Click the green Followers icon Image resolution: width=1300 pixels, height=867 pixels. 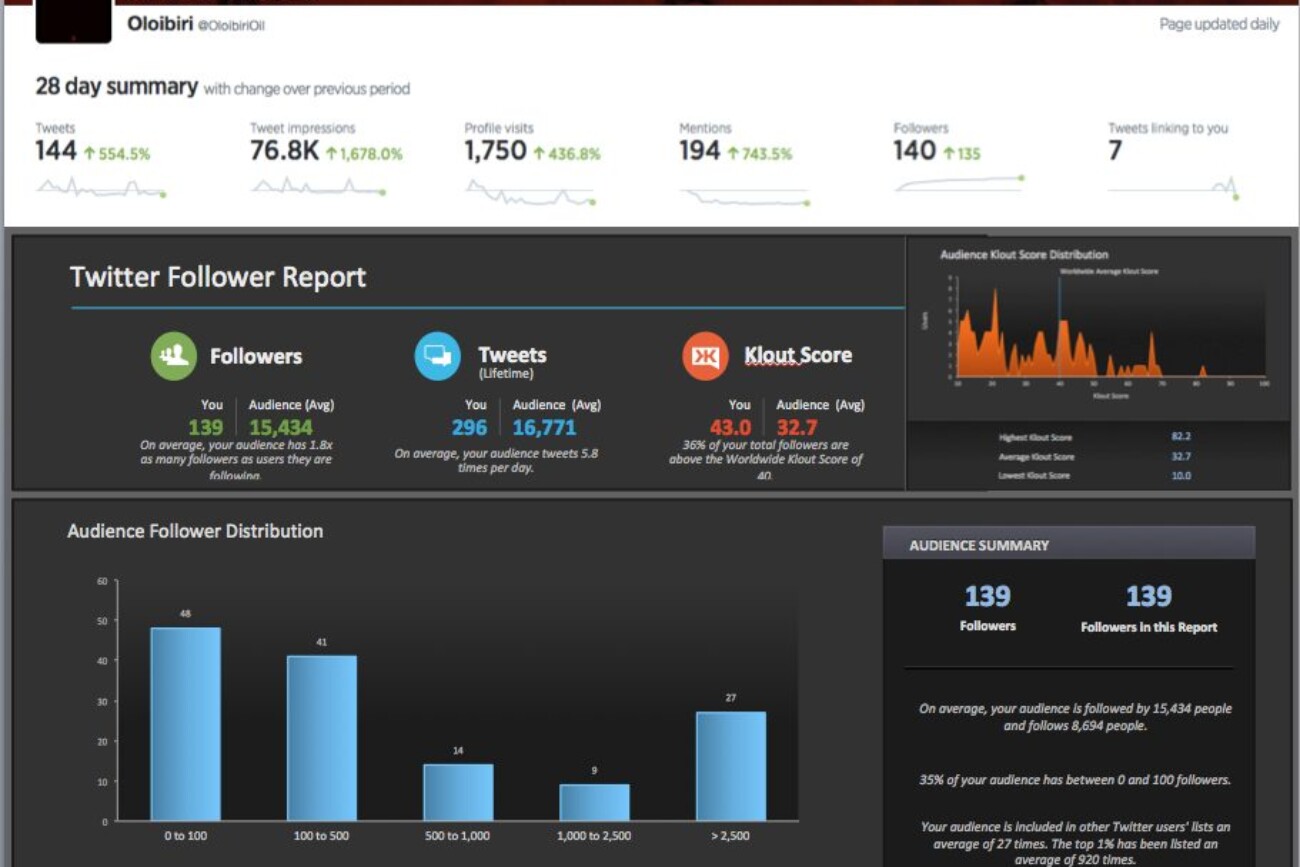tap(174, 357)
